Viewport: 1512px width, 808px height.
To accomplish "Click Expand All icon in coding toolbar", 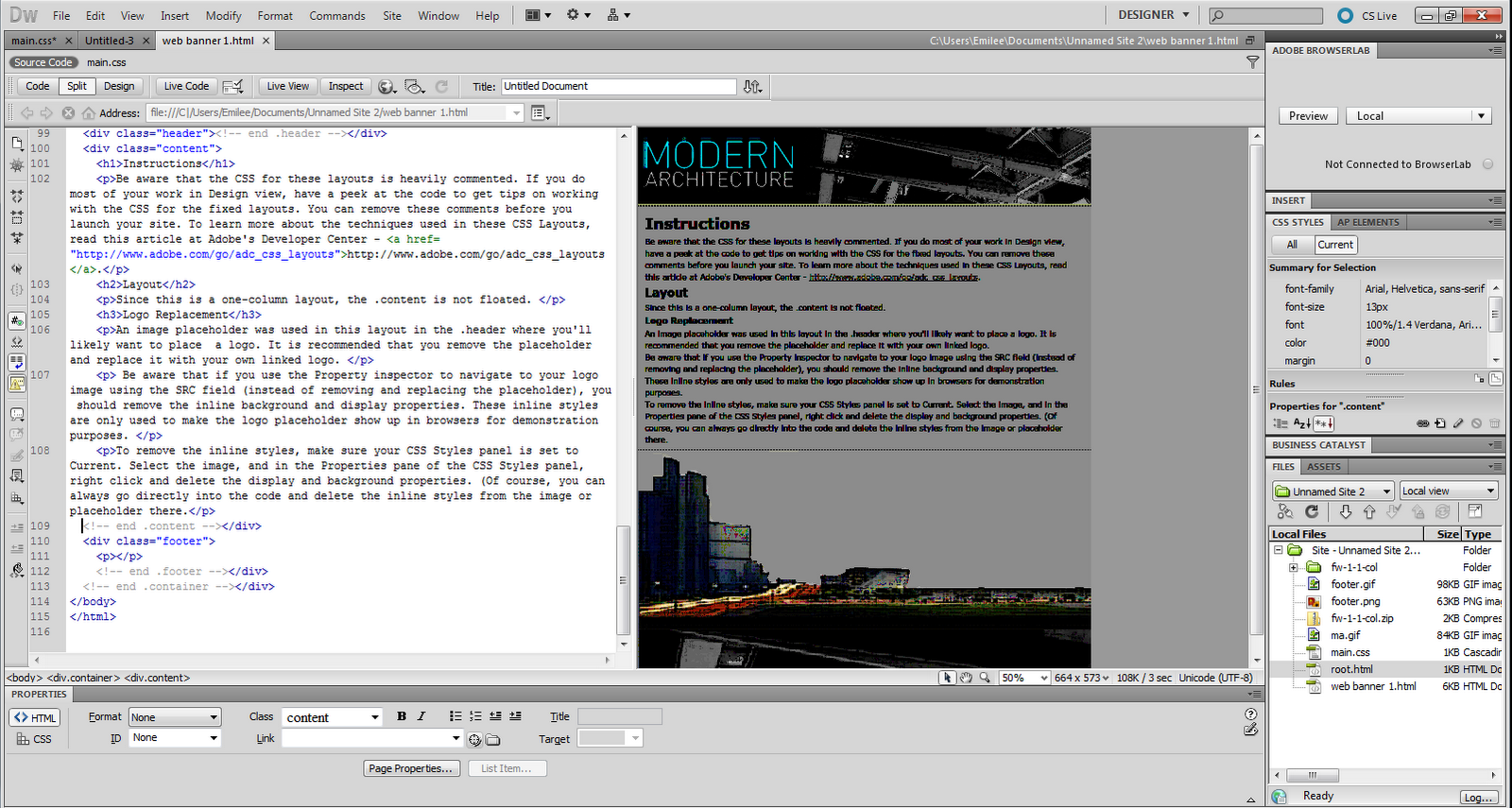I will tap(17, 237).
